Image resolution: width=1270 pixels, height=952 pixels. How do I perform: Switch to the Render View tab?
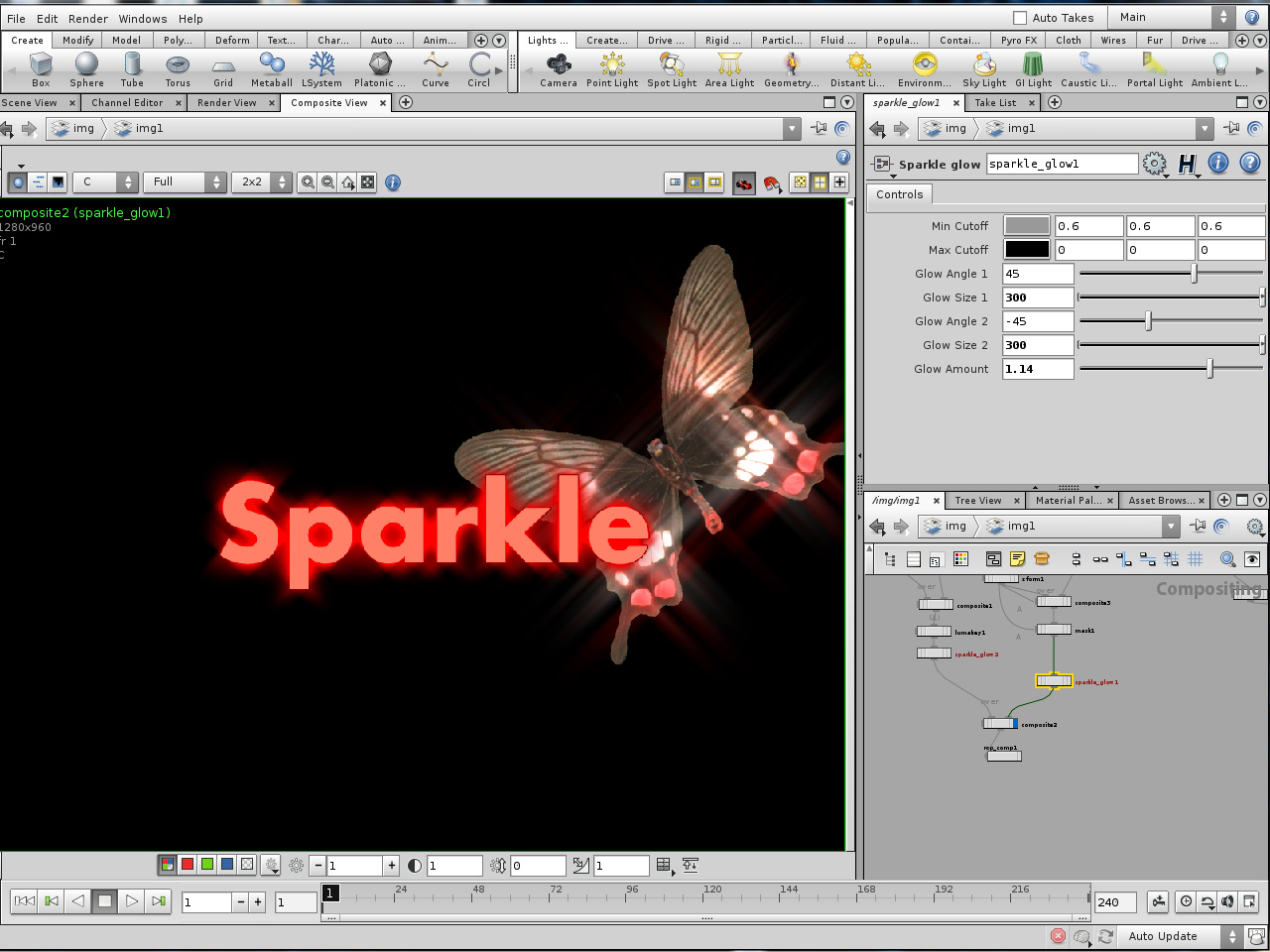click(227, 102)
